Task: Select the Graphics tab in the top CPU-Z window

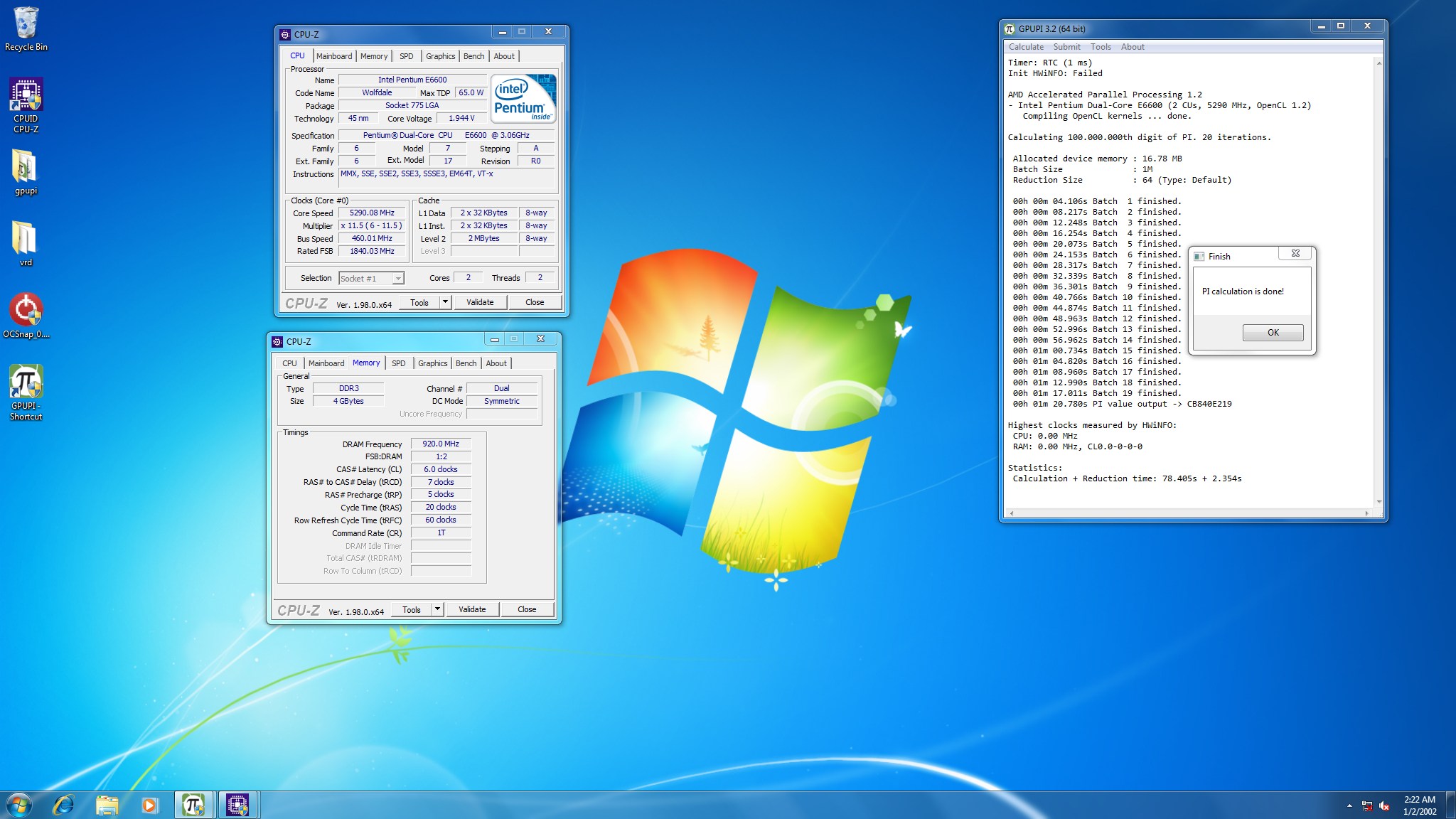Action: click(441, 56)
